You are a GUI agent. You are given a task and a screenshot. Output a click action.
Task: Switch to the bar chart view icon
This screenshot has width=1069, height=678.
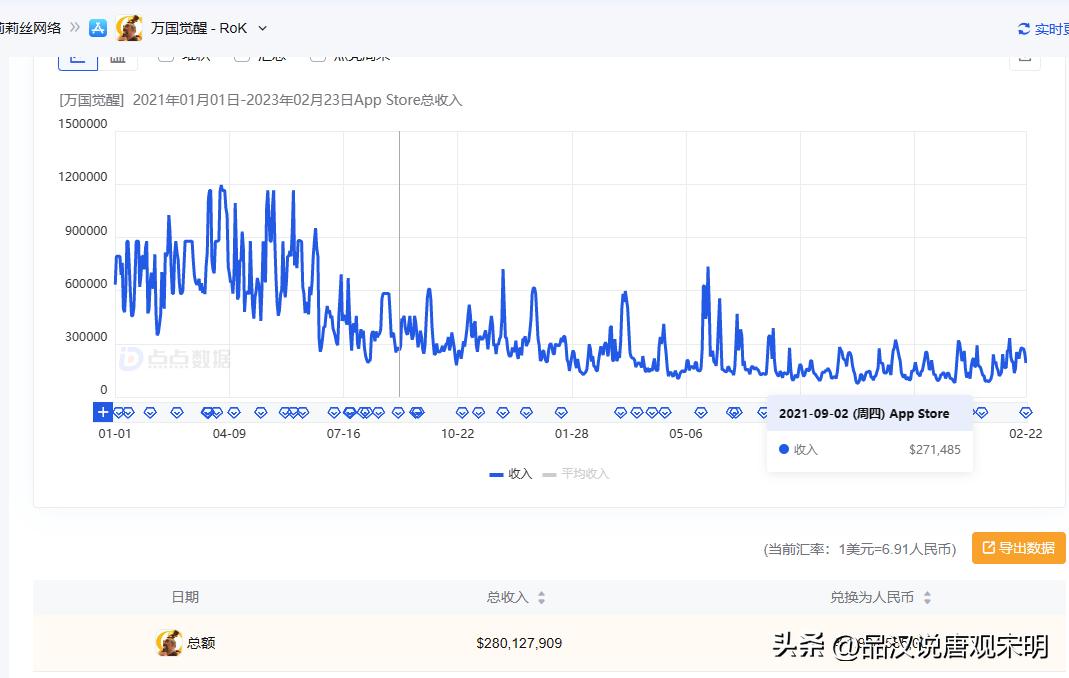(x=118, y=57)
